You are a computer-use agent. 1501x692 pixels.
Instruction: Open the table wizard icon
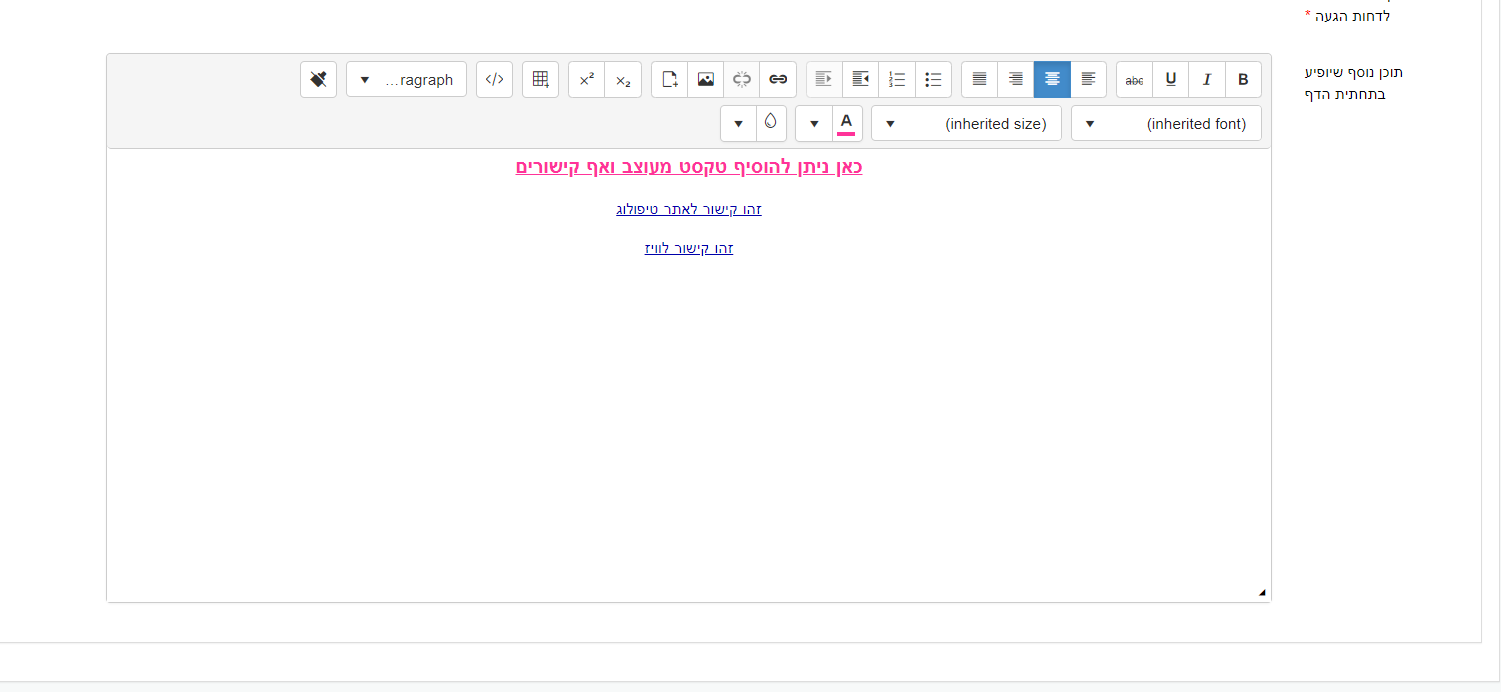[x=540, y=79]
